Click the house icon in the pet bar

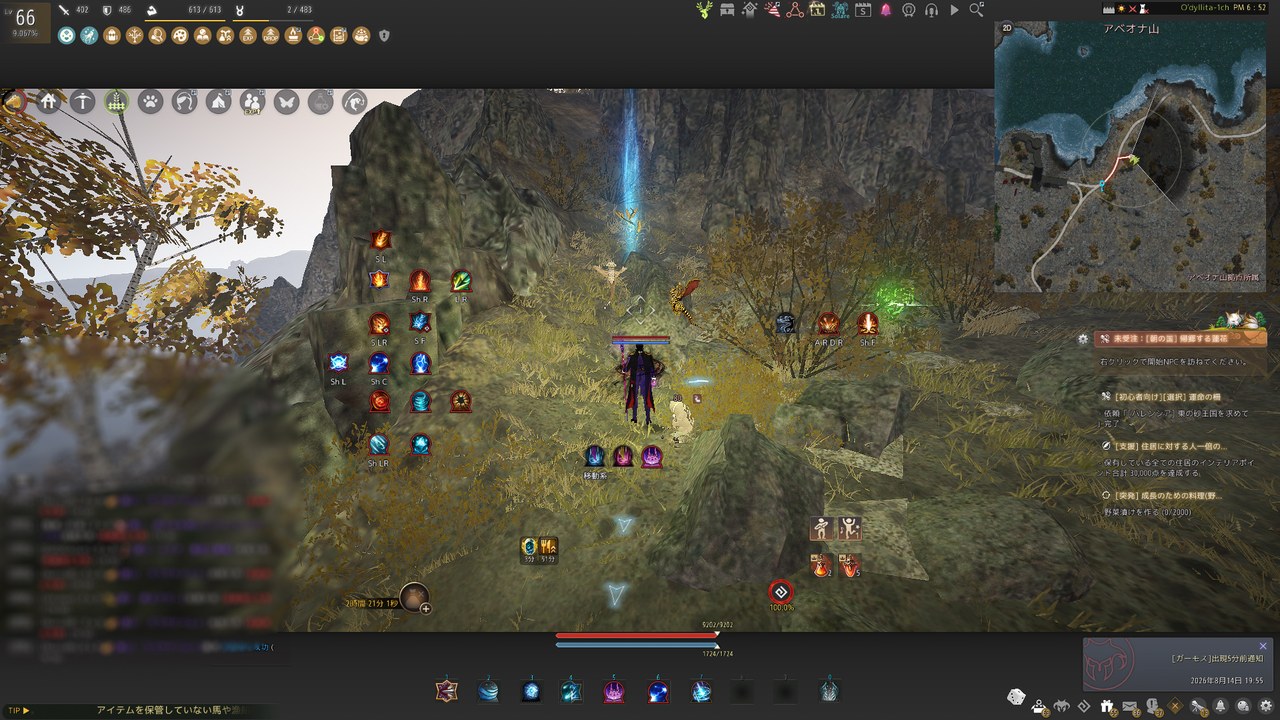tap(48, 102)
